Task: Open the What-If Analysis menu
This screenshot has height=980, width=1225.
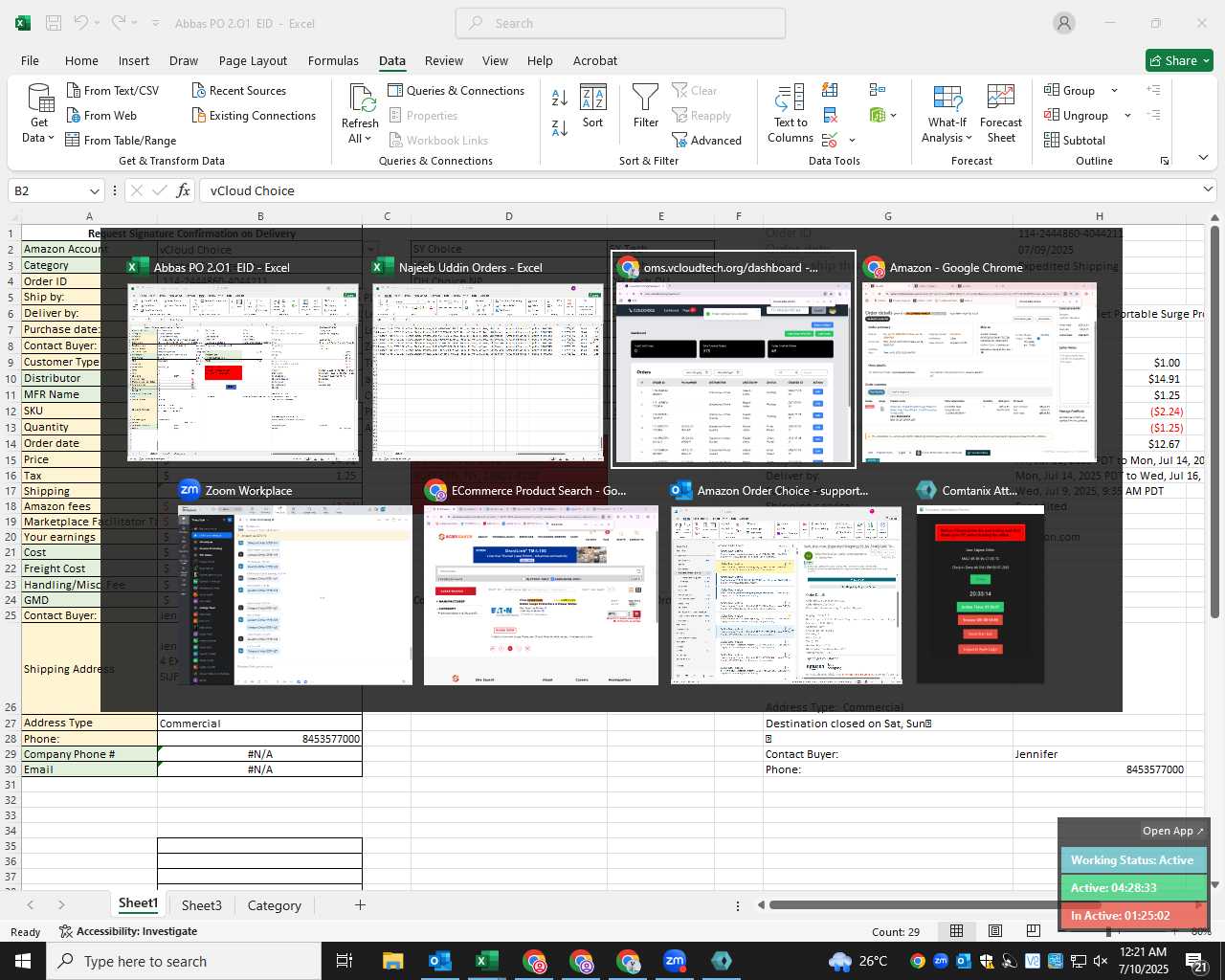Action: (x=947, y=114)
